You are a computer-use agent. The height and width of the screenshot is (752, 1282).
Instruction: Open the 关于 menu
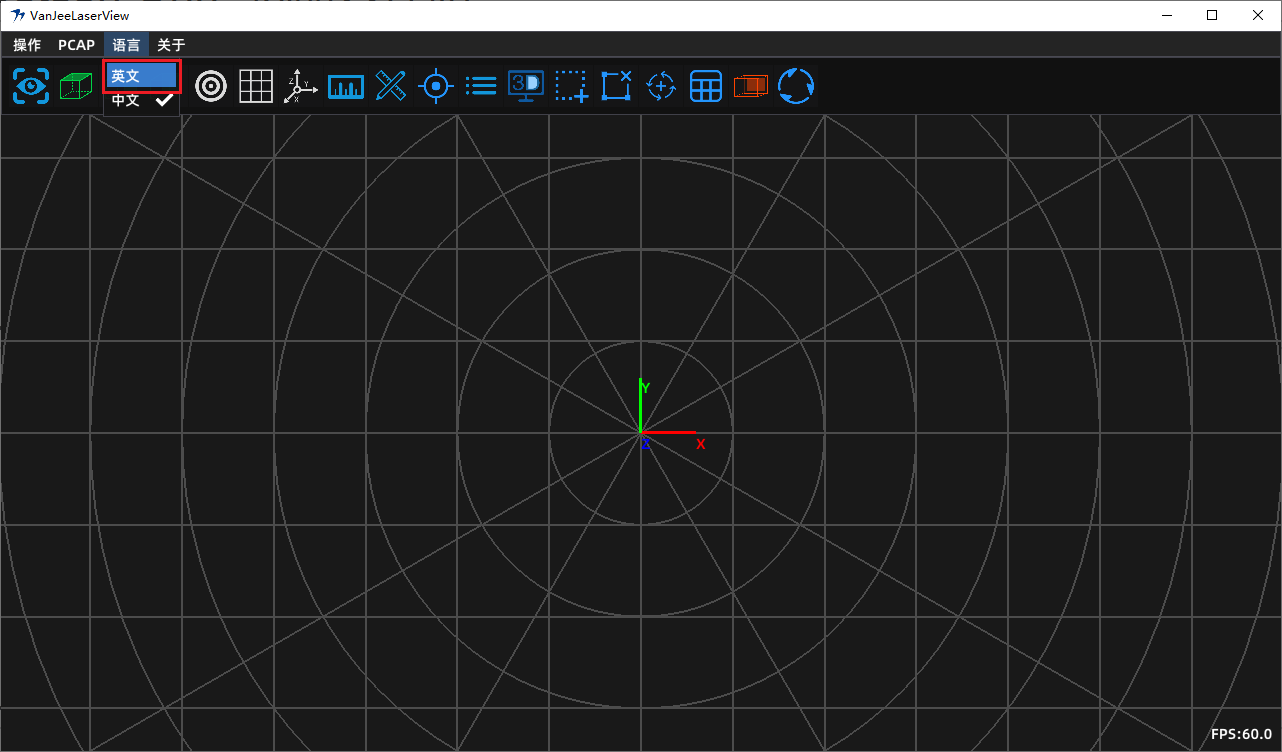click(x=171, y=44)
